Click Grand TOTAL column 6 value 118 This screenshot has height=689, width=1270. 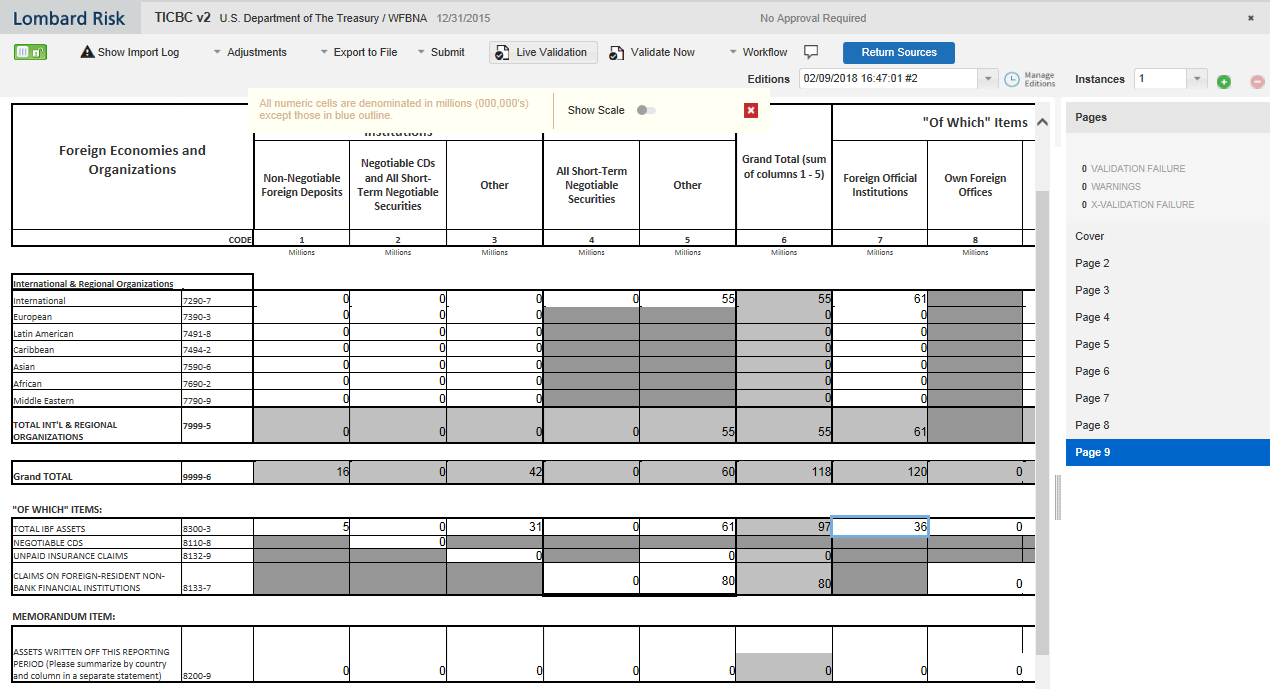[783, 471]
